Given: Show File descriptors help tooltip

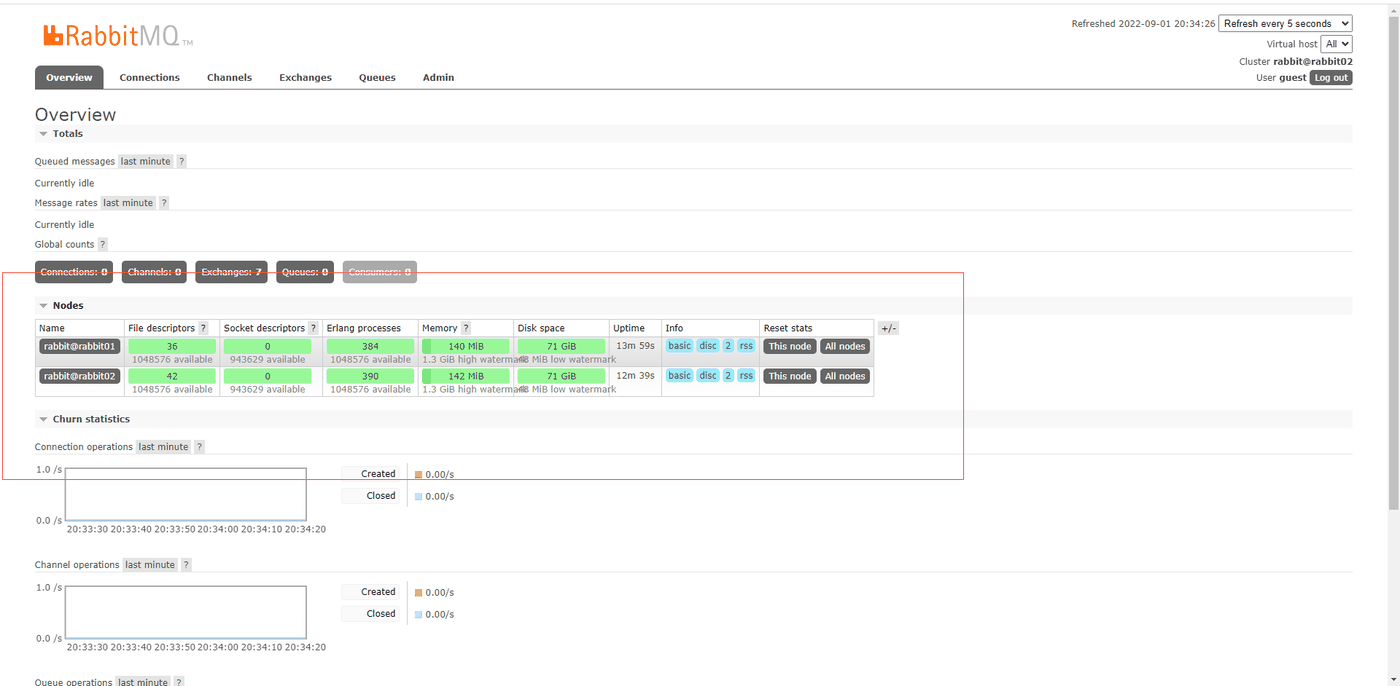Looking at the screenshot, I should click(204, 328).
